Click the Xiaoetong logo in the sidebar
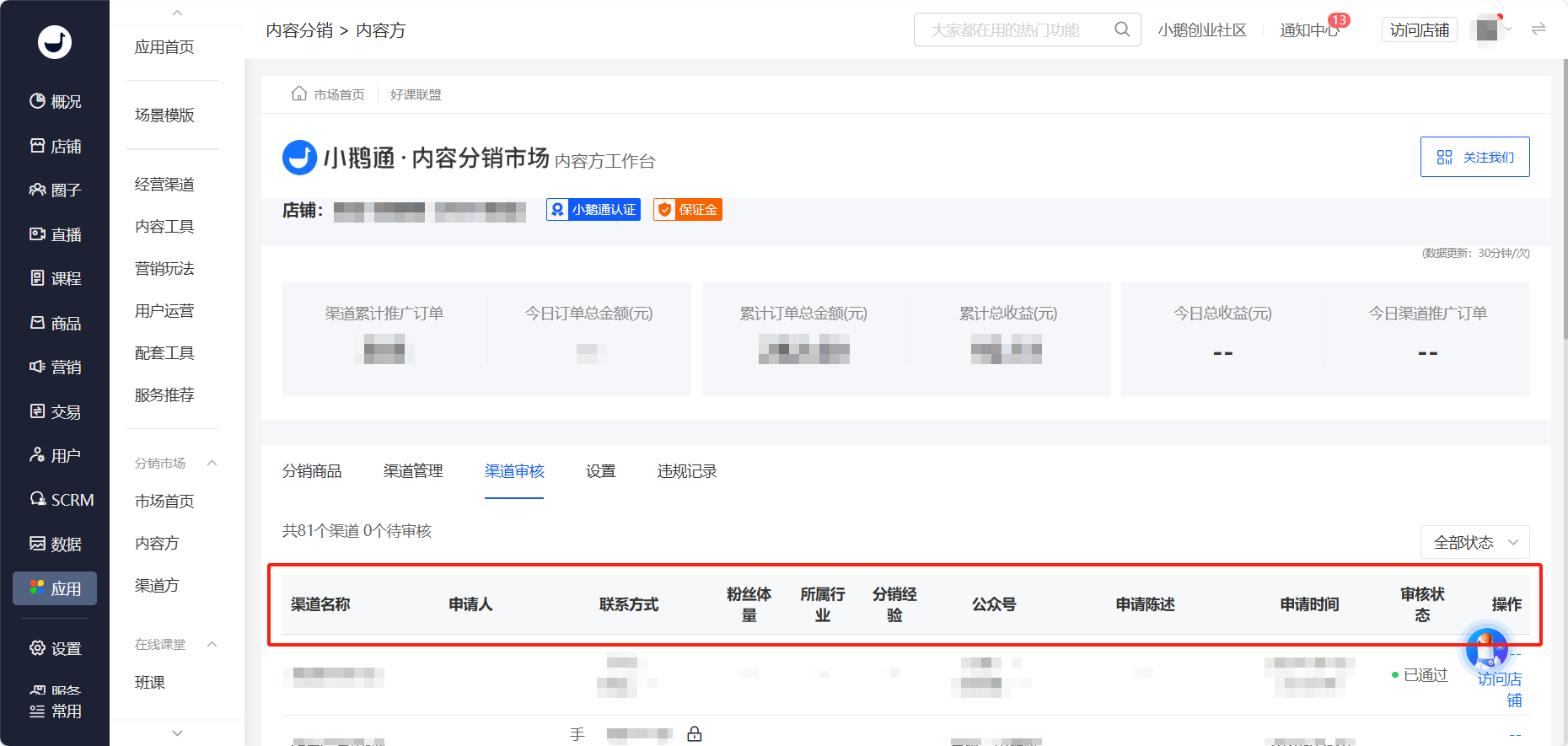 tap(55, 41)
